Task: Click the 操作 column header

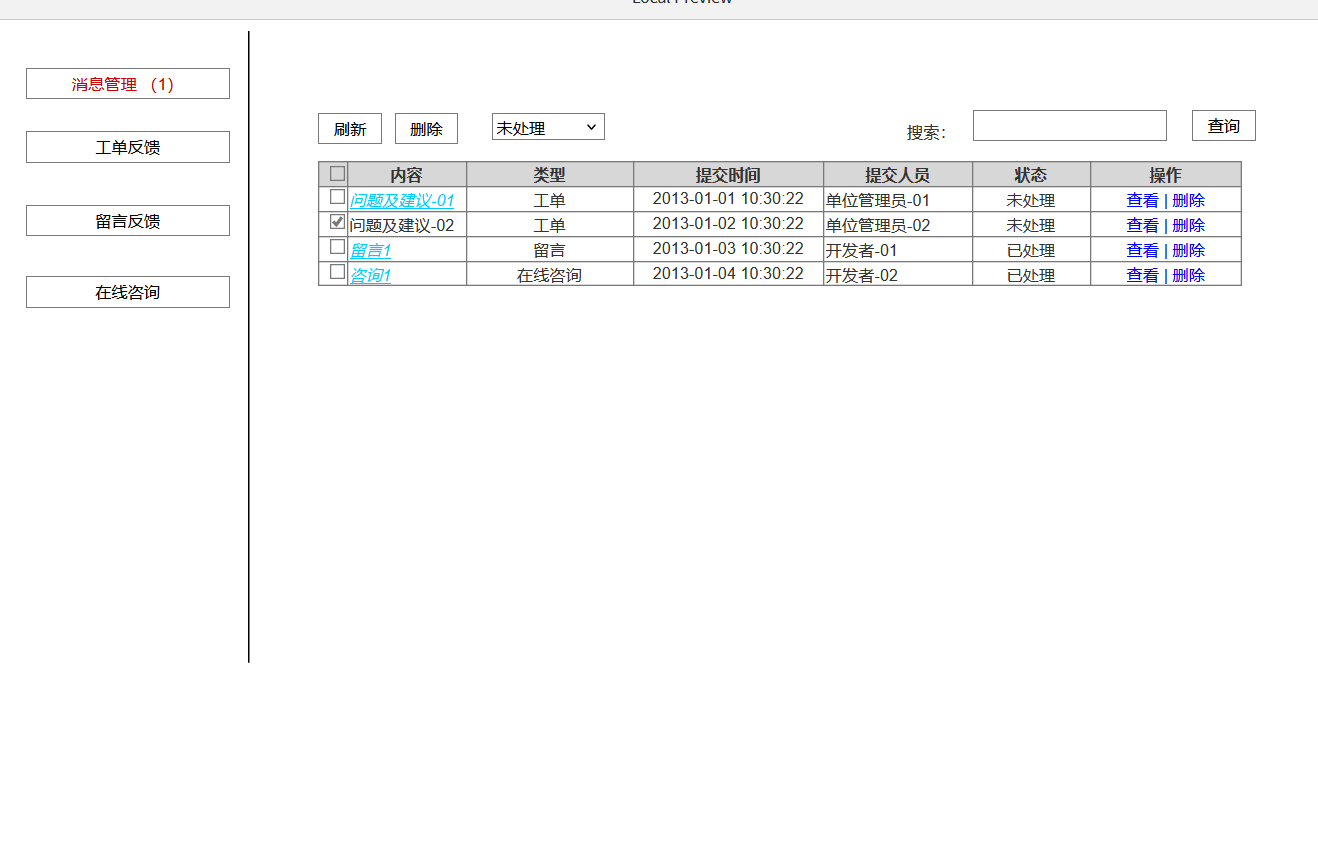Action: 1166,175
